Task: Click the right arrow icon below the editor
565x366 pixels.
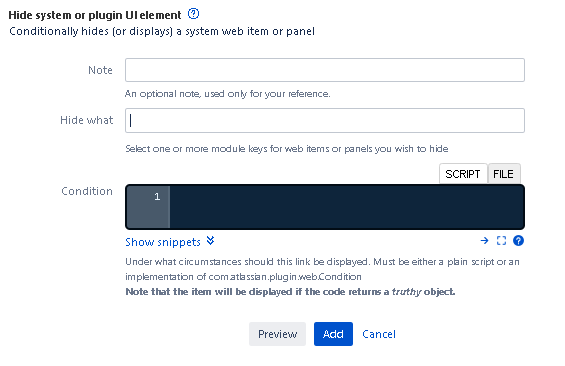Action: 485,241
